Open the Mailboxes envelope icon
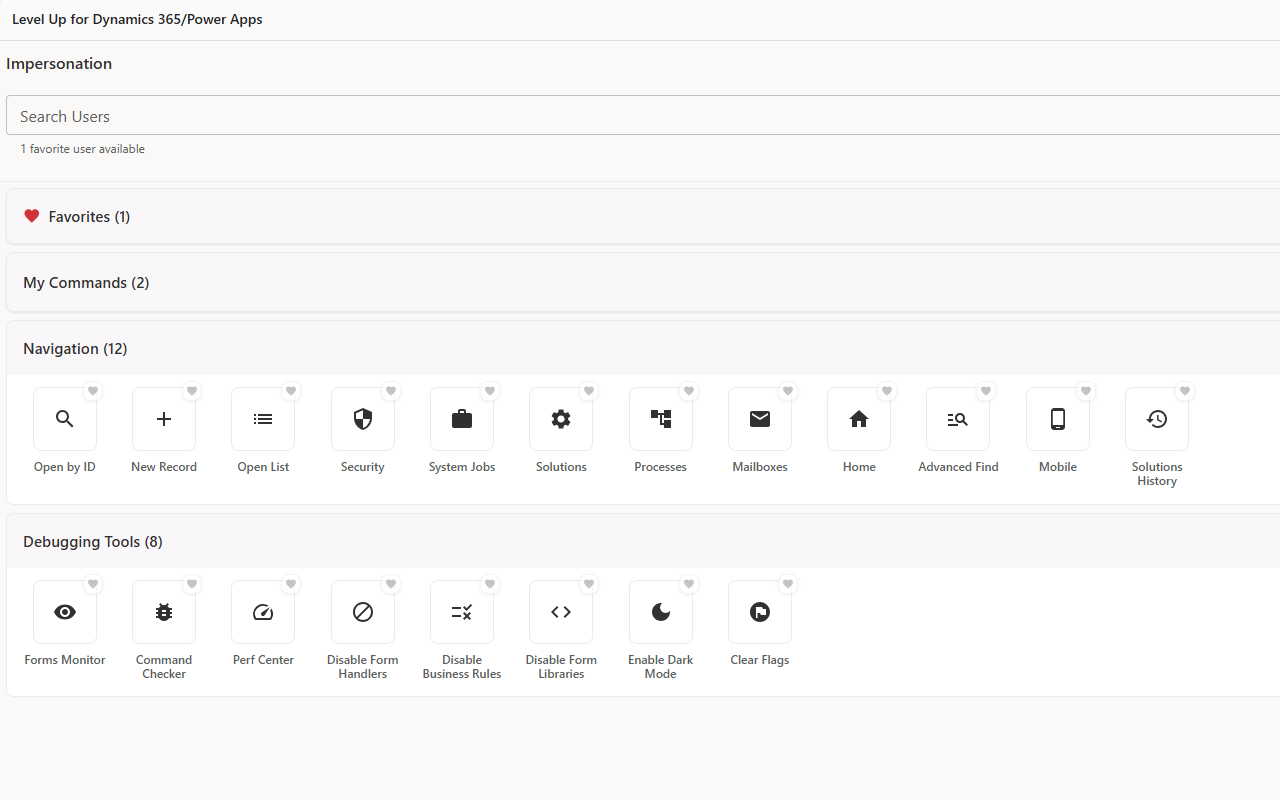This screenshot has width=1280, height=800. (x=760, y=419)
